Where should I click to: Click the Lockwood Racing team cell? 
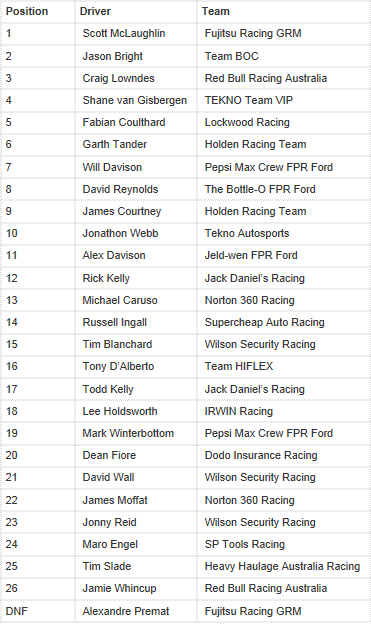pos(283,123)
